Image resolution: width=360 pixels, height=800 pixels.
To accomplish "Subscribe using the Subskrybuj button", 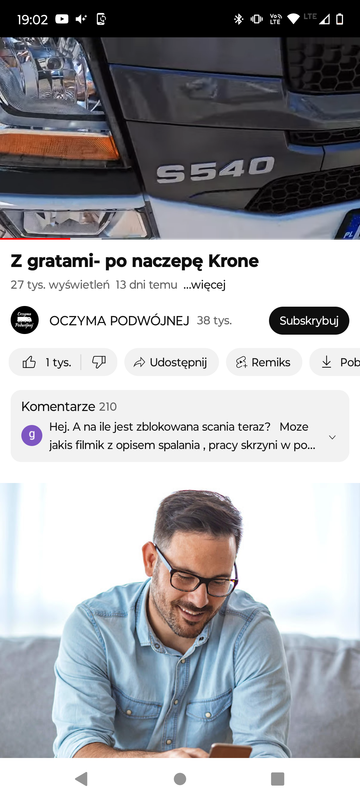I will pos(309,320).
